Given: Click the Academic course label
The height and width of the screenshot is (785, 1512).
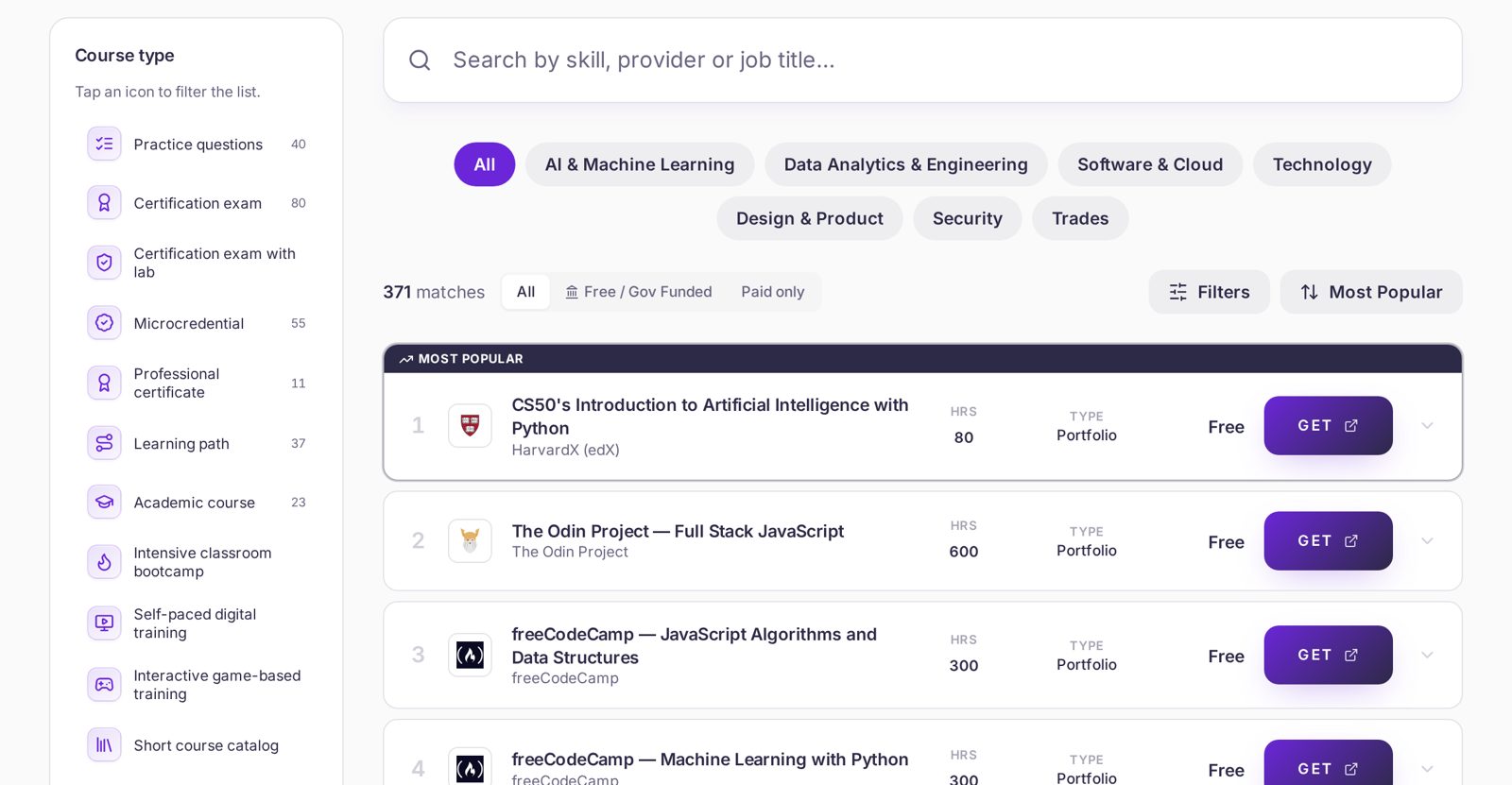Looking at the screenshot, I should (x=195, y=503).
